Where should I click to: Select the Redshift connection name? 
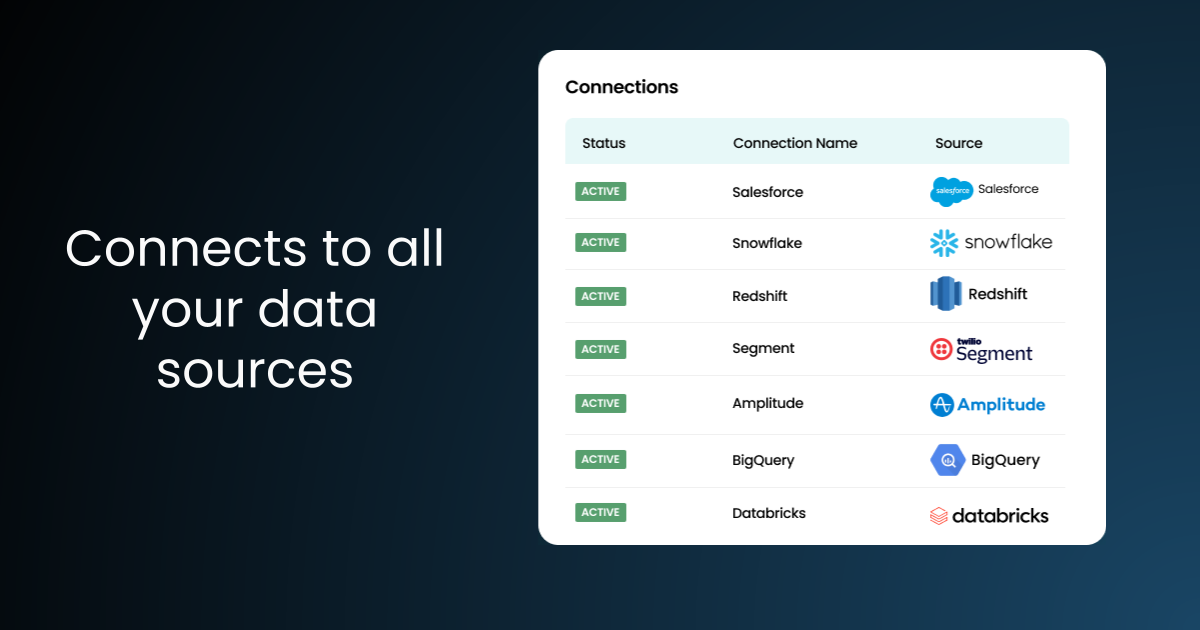760,296
